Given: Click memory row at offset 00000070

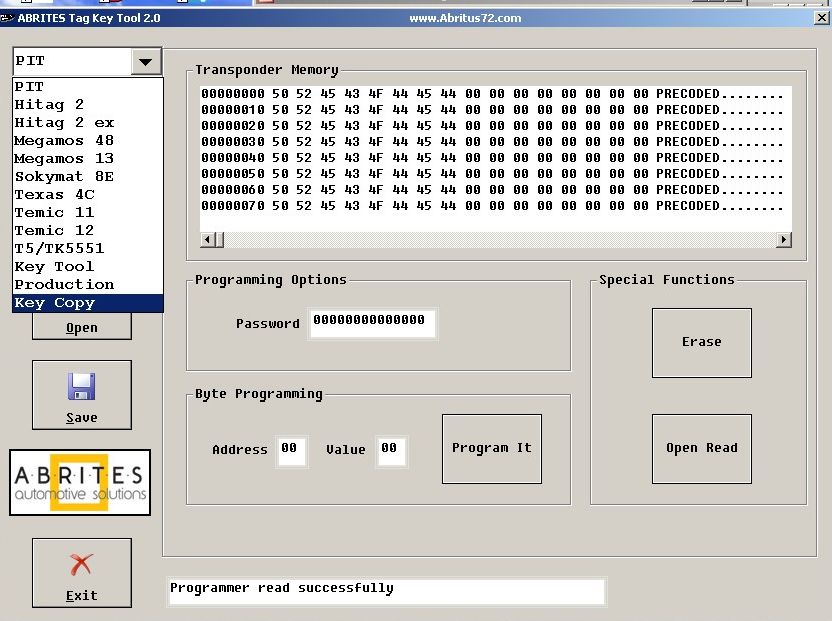Looking at the screenshot, I should 492,205.
